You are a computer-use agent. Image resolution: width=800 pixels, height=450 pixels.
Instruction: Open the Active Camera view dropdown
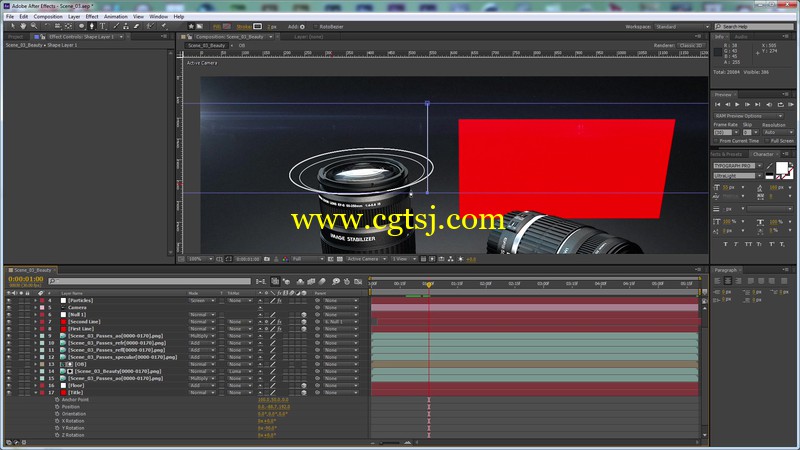pyautogui.click(x=366, y=259)
